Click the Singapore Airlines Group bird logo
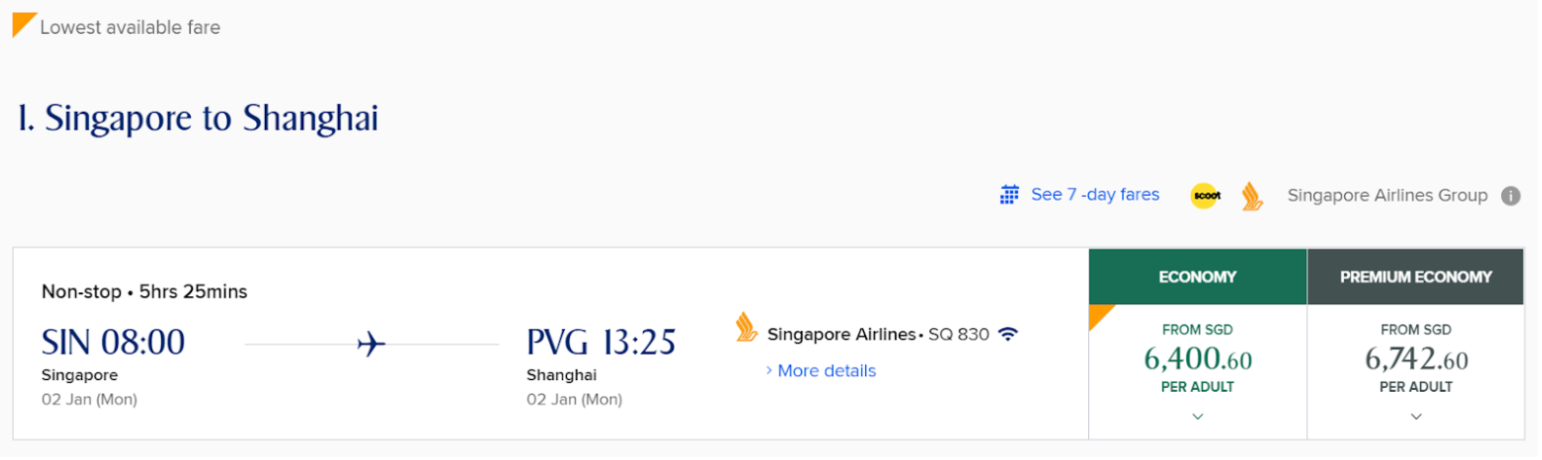1542x460 pixels. [1252, 196]
